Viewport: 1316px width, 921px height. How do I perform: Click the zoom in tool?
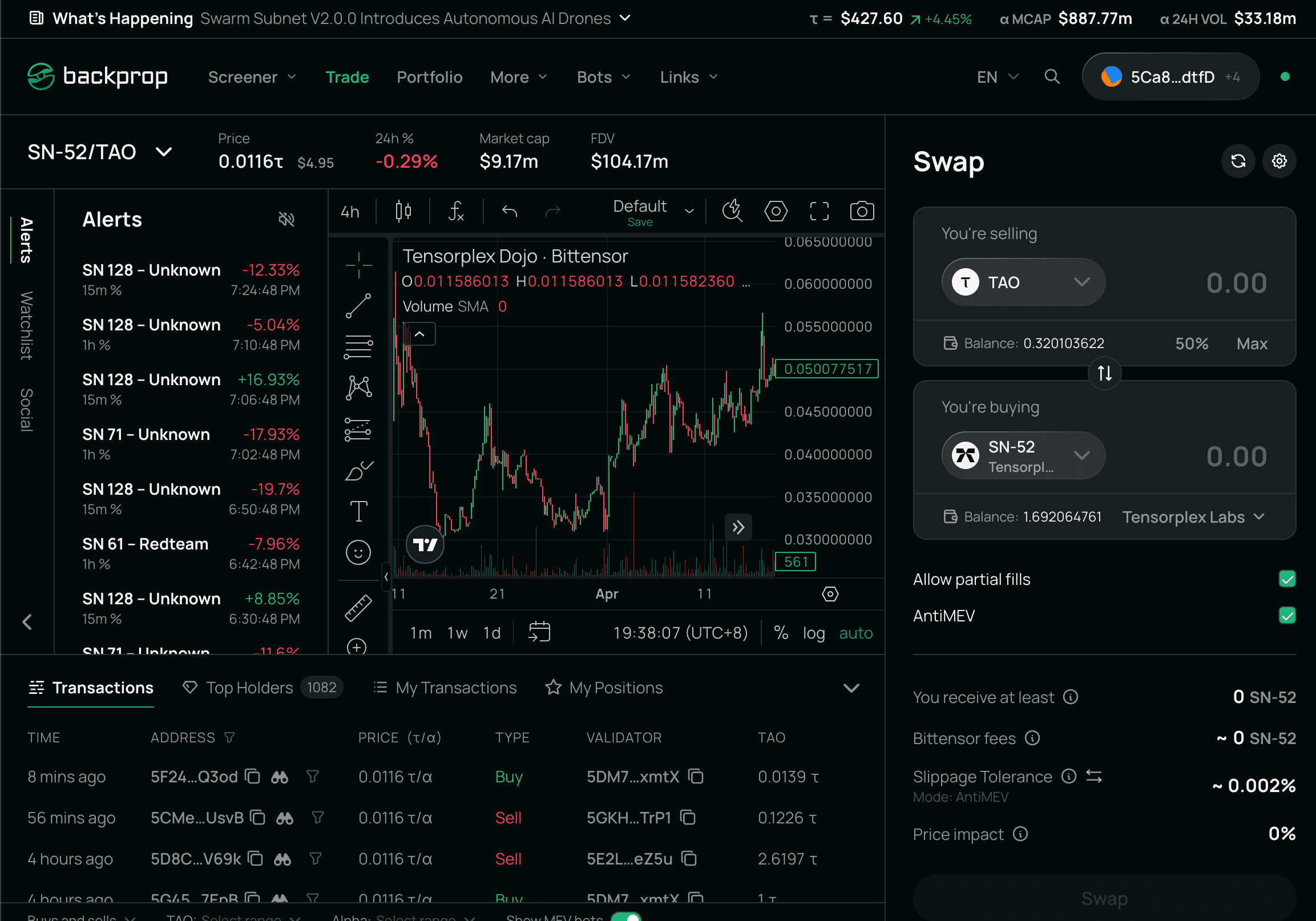pos(357,647)
